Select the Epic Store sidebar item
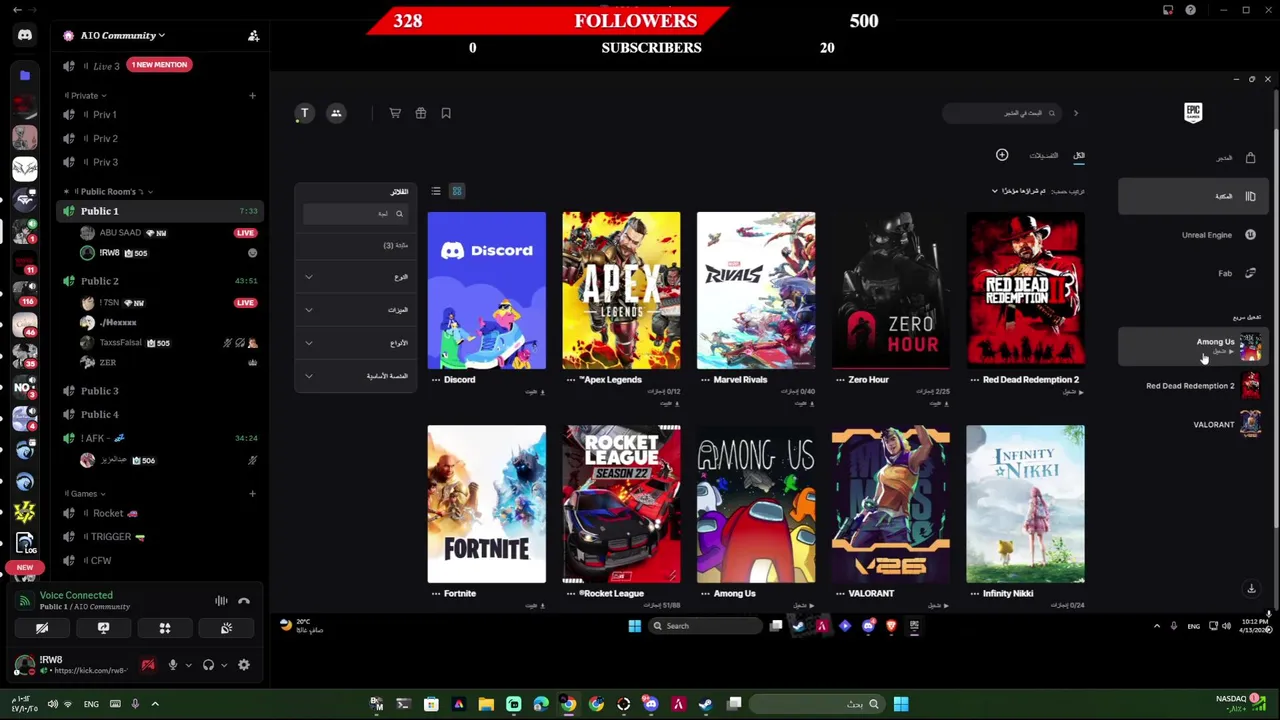This screenshot has height=720, width=1280. tap(1193, 158)
